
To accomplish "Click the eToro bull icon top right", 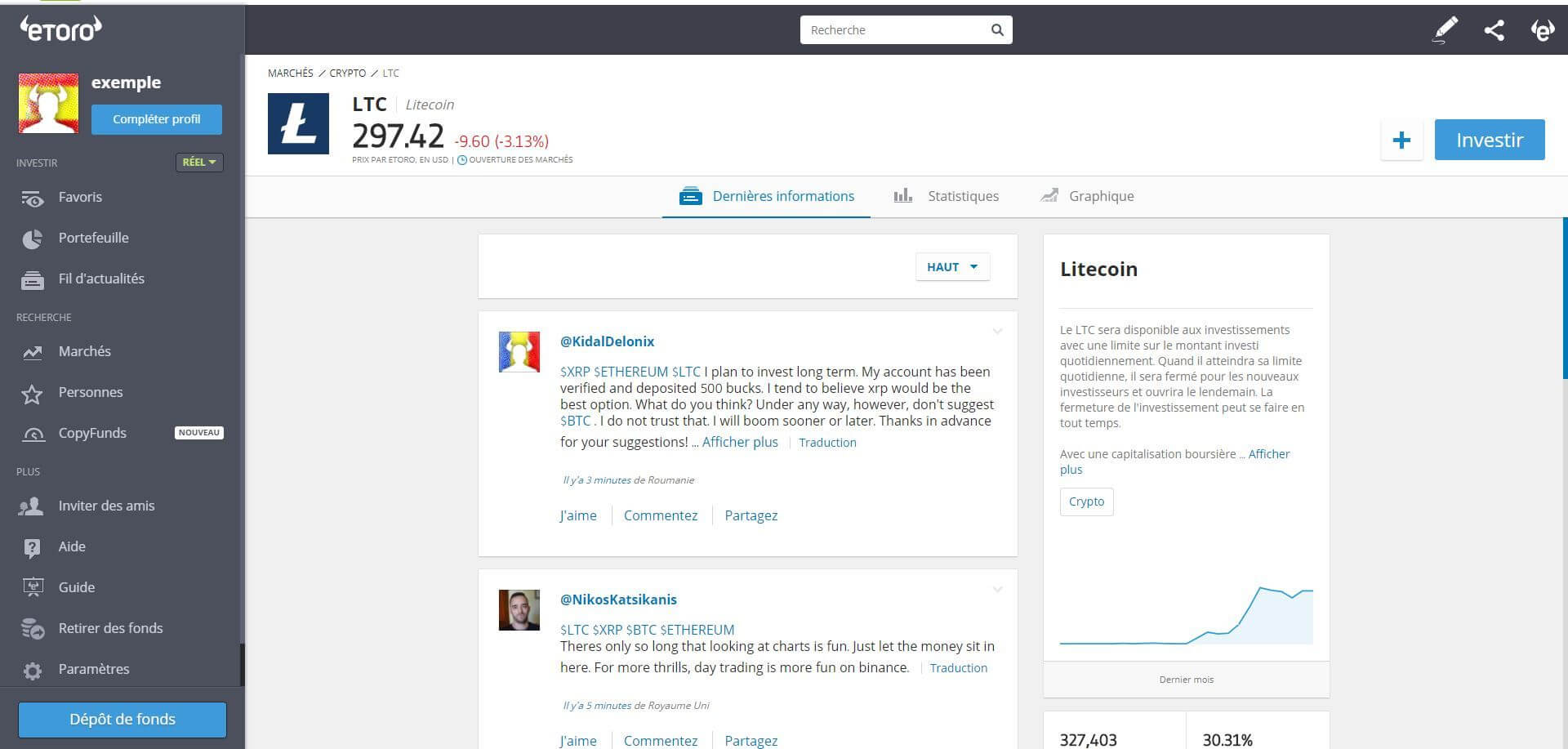I will (x=1542, y=30).
